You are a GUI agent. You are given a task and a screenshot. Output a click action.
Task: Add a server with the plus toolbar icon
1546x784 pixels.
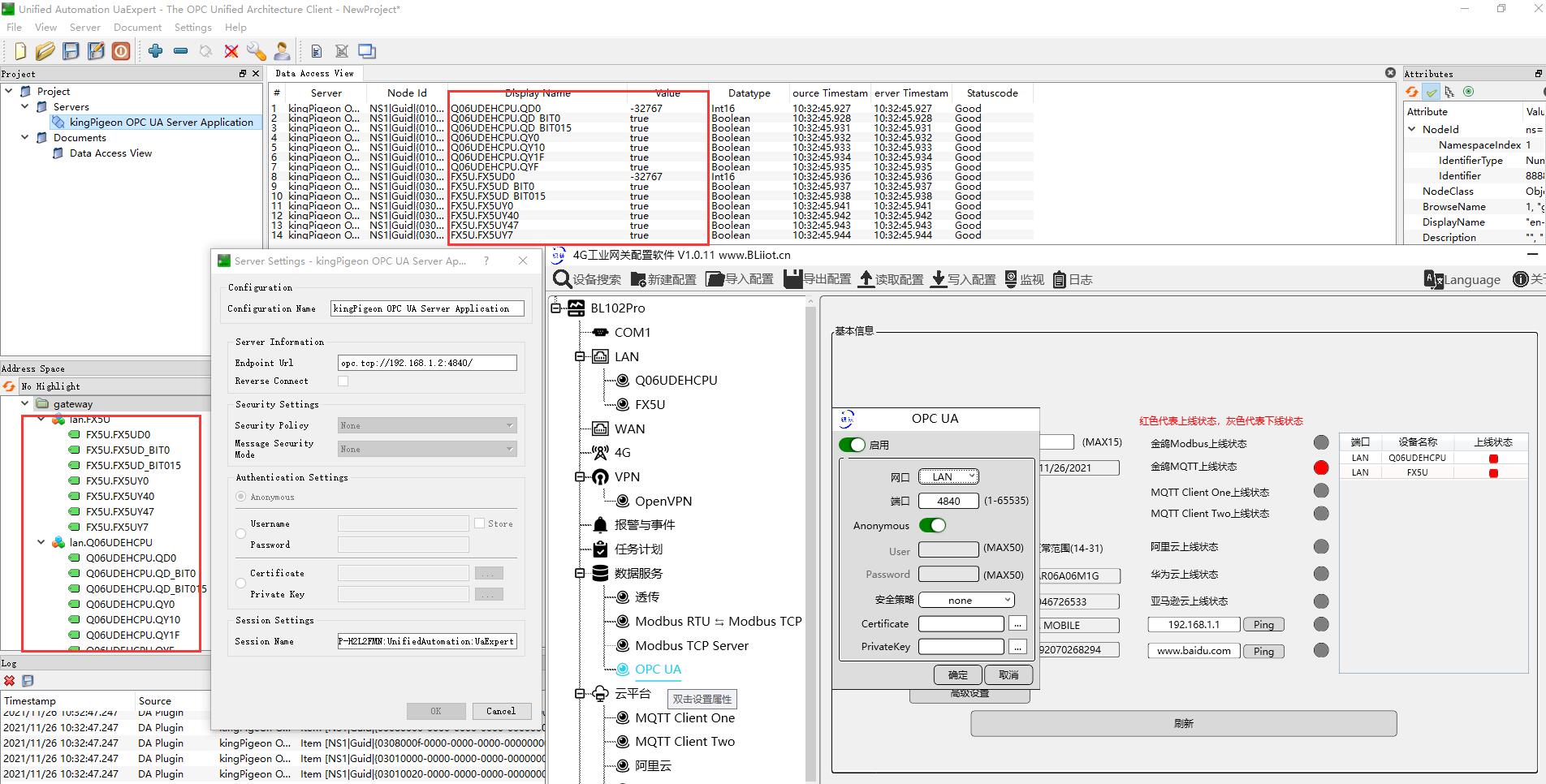pos(155,50)
